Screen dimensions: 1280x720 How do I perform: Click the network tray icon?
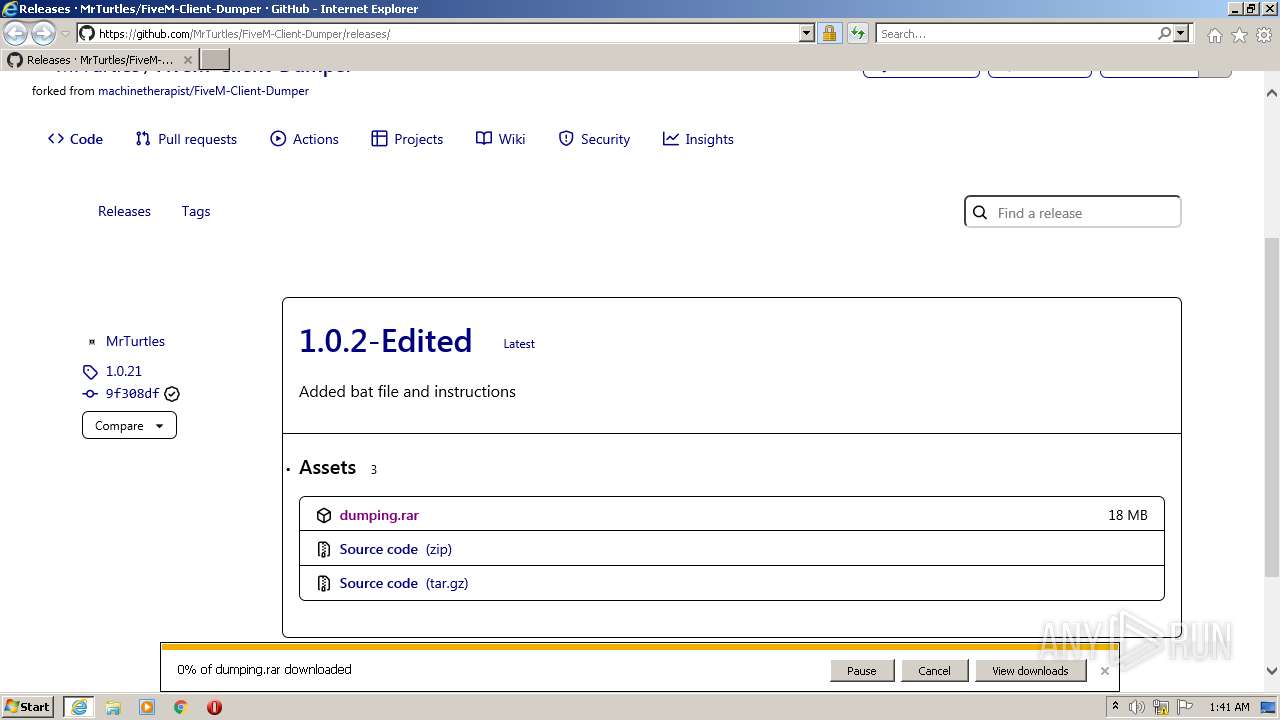[x=1162, y=707]
